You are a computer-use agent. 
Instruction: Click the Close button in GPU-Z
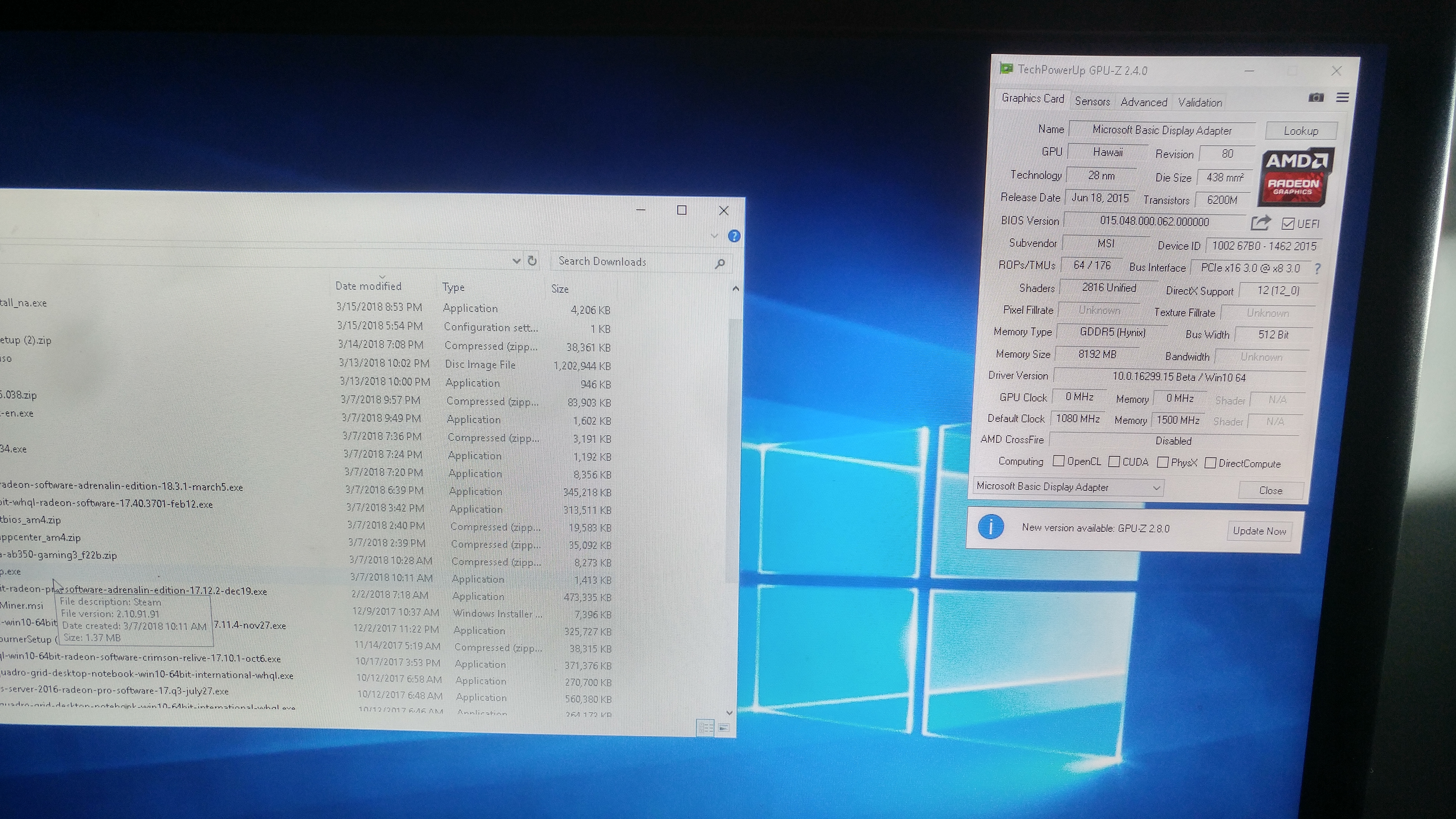[x=1271, y=490]
